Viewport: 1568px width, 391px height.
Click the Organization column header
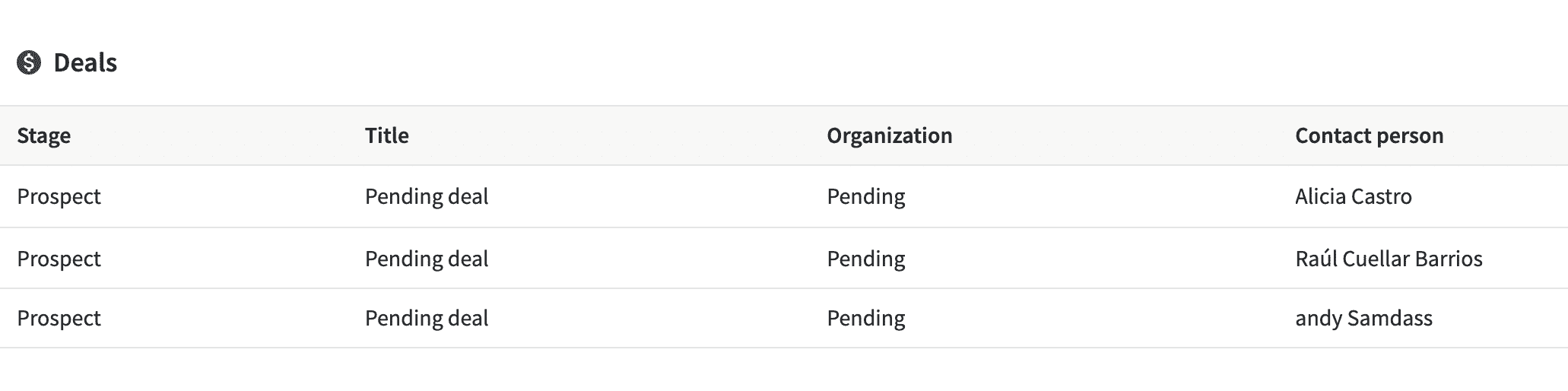point(890,135)
